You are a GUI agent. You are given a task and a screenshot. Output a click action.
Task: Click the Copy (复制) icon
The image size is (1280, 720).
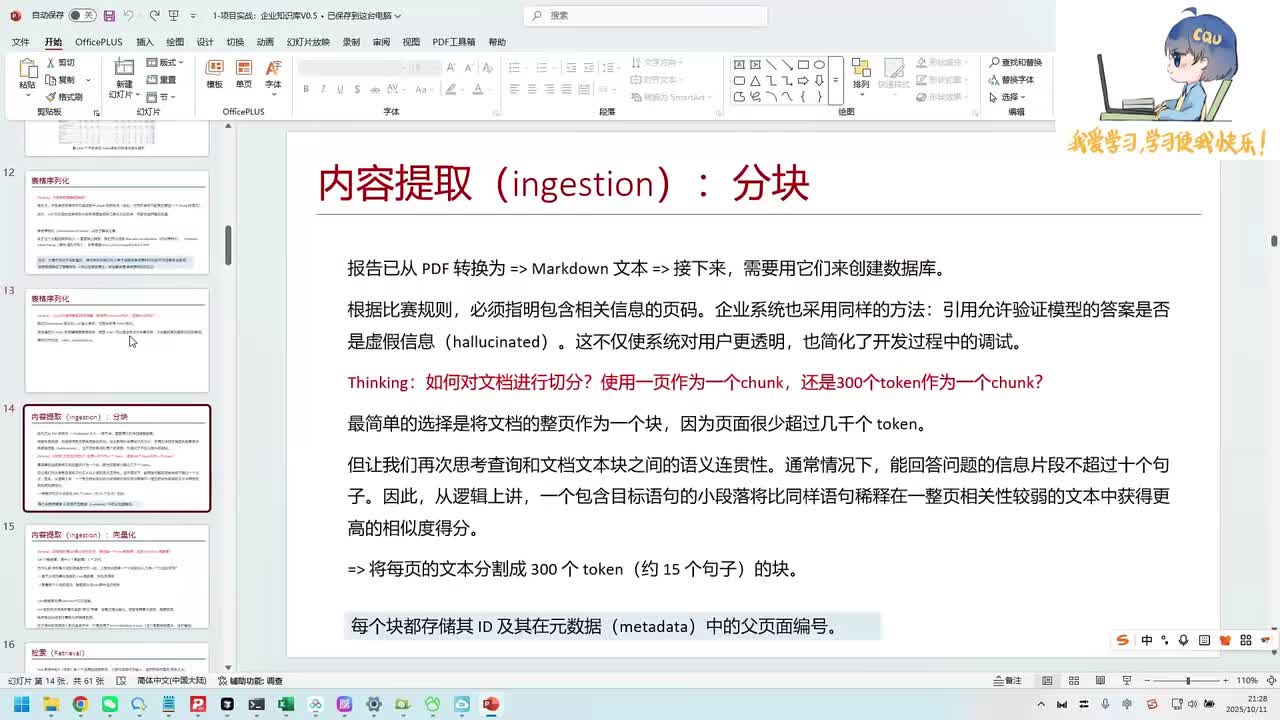click(x=52, y=80)
